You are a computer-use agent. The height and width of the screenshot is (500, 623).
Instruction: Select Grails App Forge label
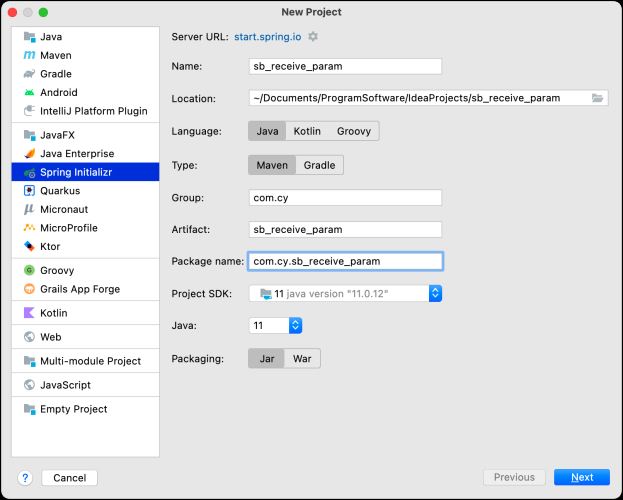[x=80, y=289]
